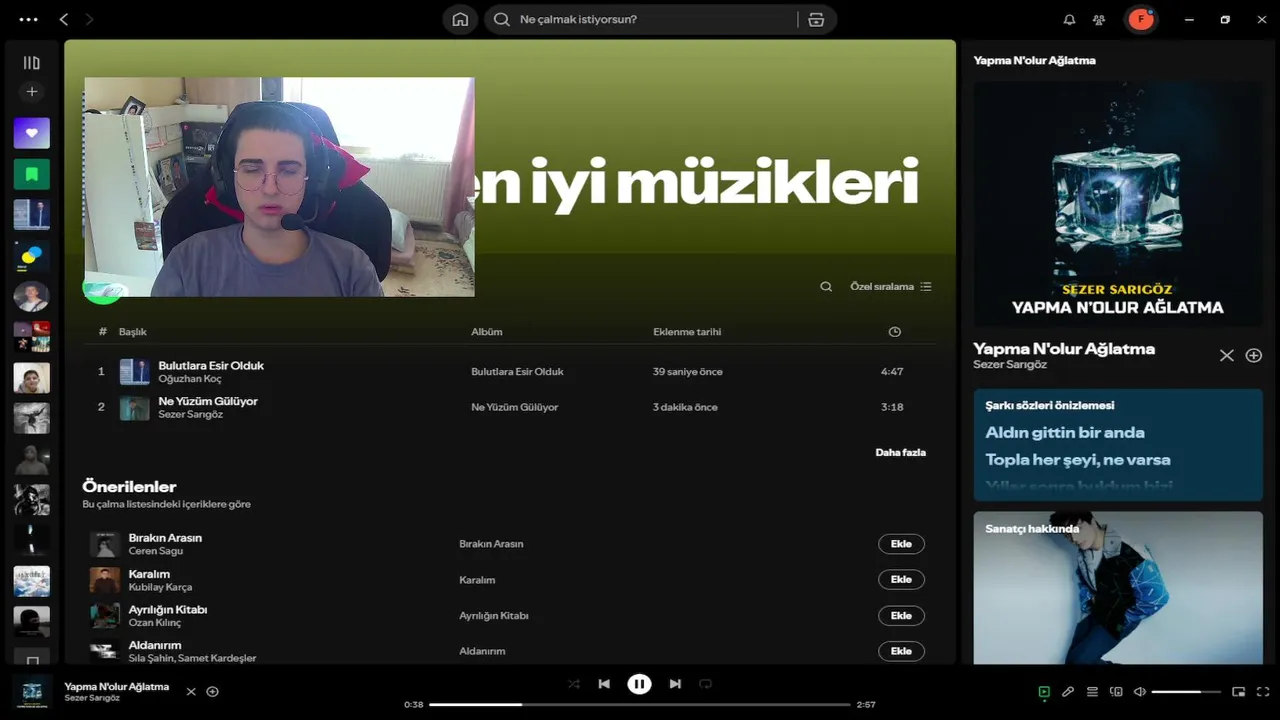Go forward with the right arrow

click(89, 19)
